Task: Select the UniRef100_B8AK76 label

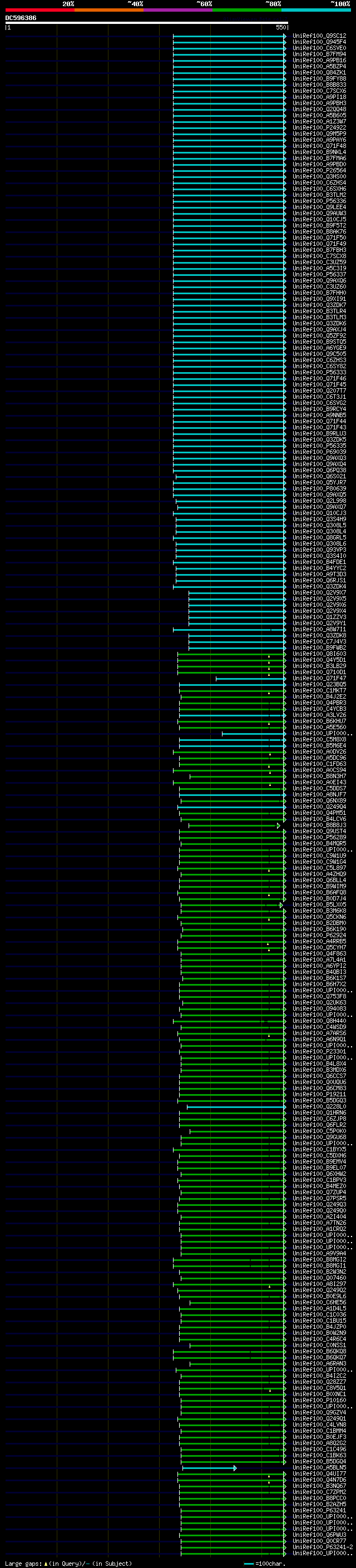Action: 319,231
